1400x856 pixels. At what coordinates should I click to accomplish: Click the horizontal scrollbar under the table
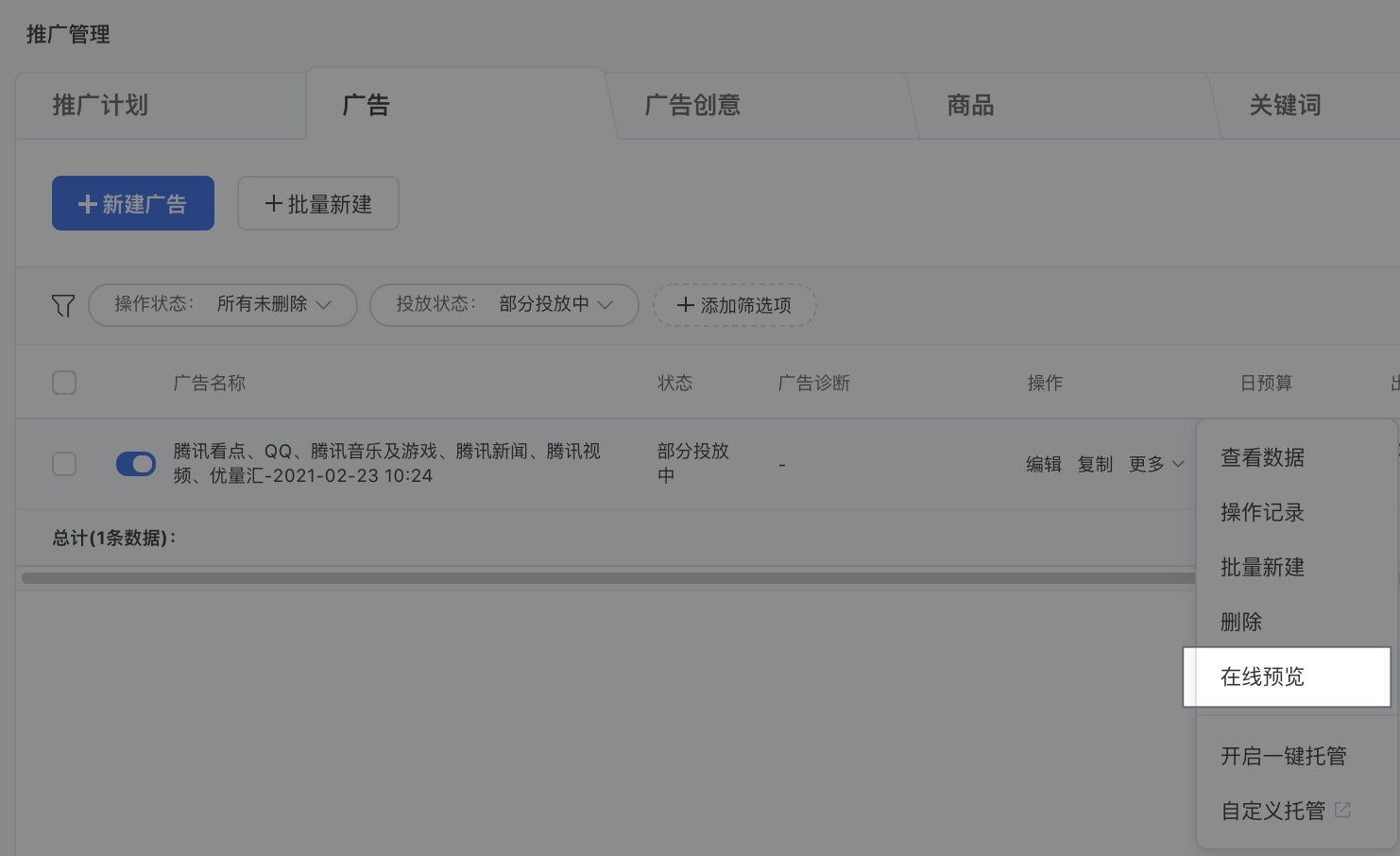tap(608, 577)
